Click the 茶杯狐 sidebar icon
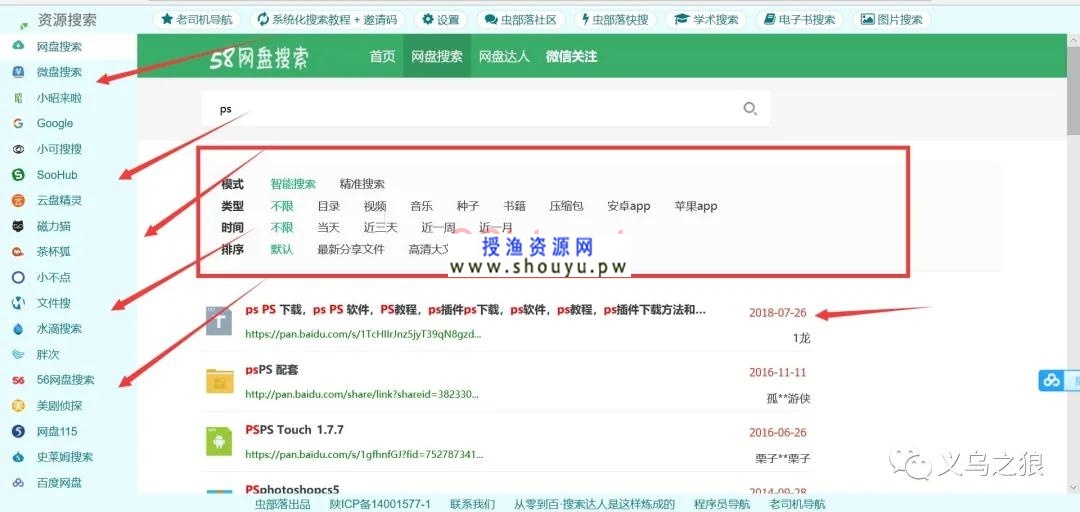This screenshot has width=1080, height=512. pyautogui.click(x=19, y=252)
